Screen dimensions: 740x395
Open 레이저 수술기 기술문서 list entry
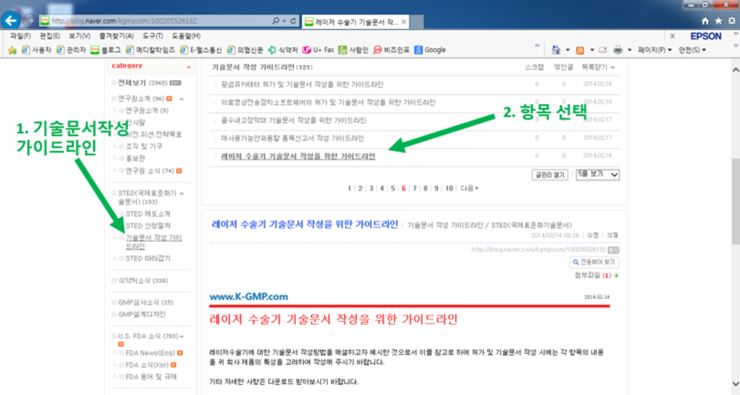tap(298, 156)
